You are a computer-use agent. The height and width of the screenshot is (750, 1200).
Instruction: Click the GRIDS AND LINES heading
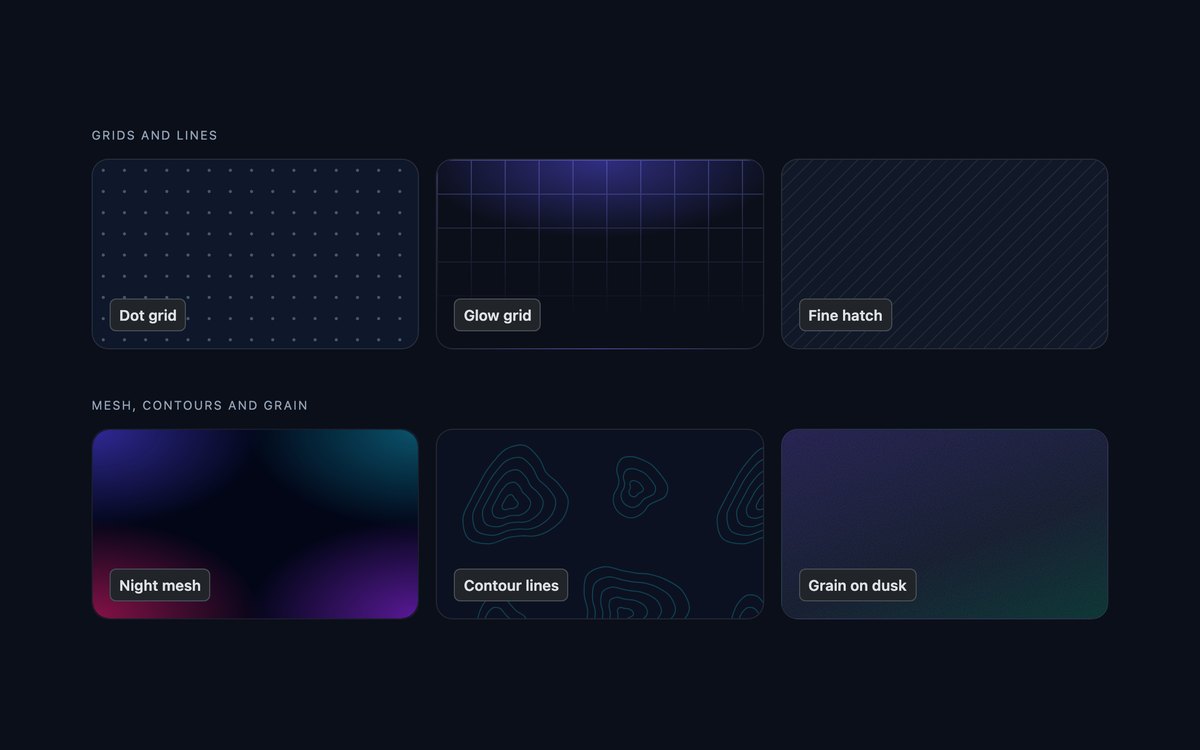point(154,135)
